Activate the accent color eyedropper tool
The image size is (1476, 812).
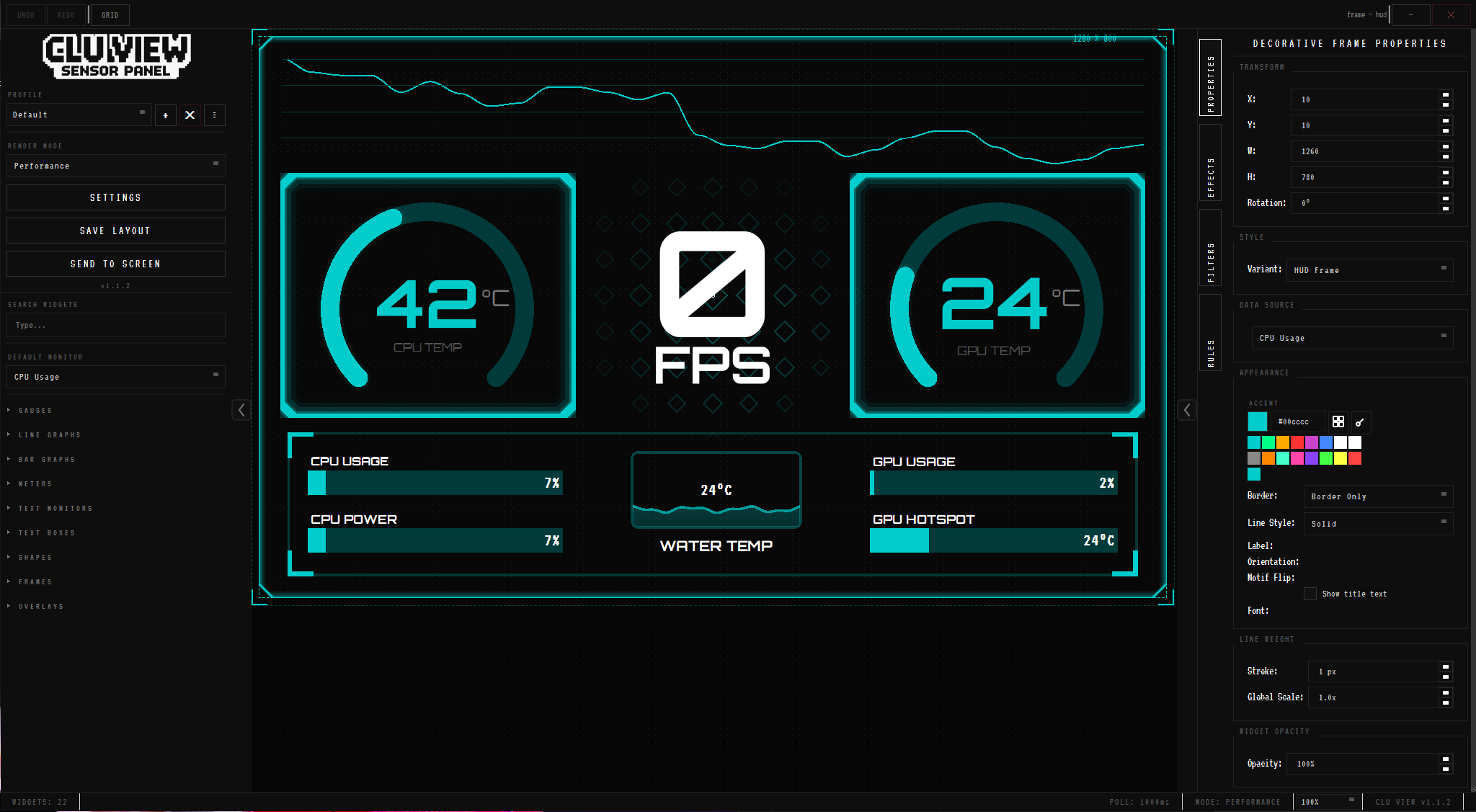(x=1360, y=422)
